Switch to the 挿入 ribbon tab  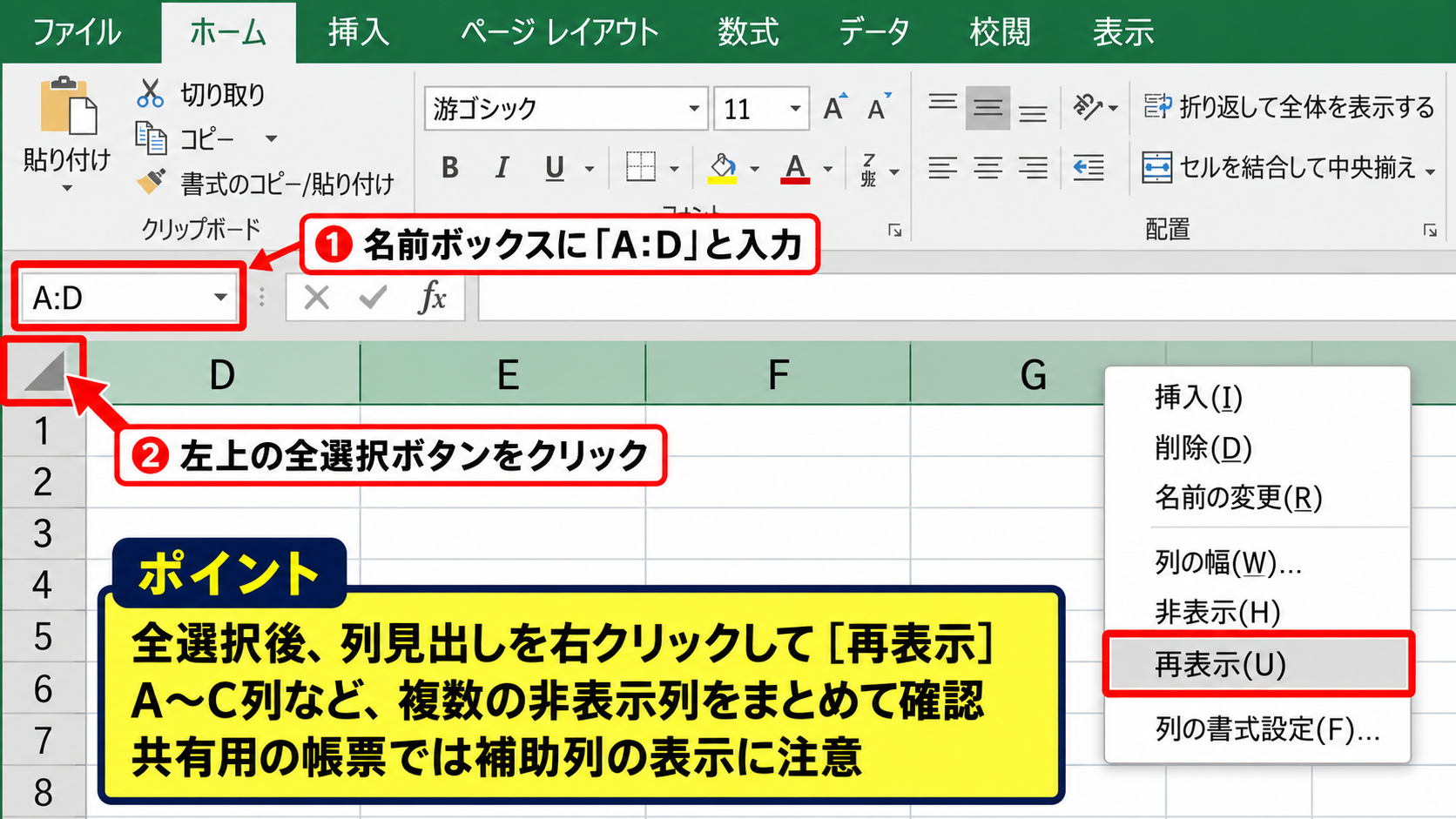click(358, 32)
